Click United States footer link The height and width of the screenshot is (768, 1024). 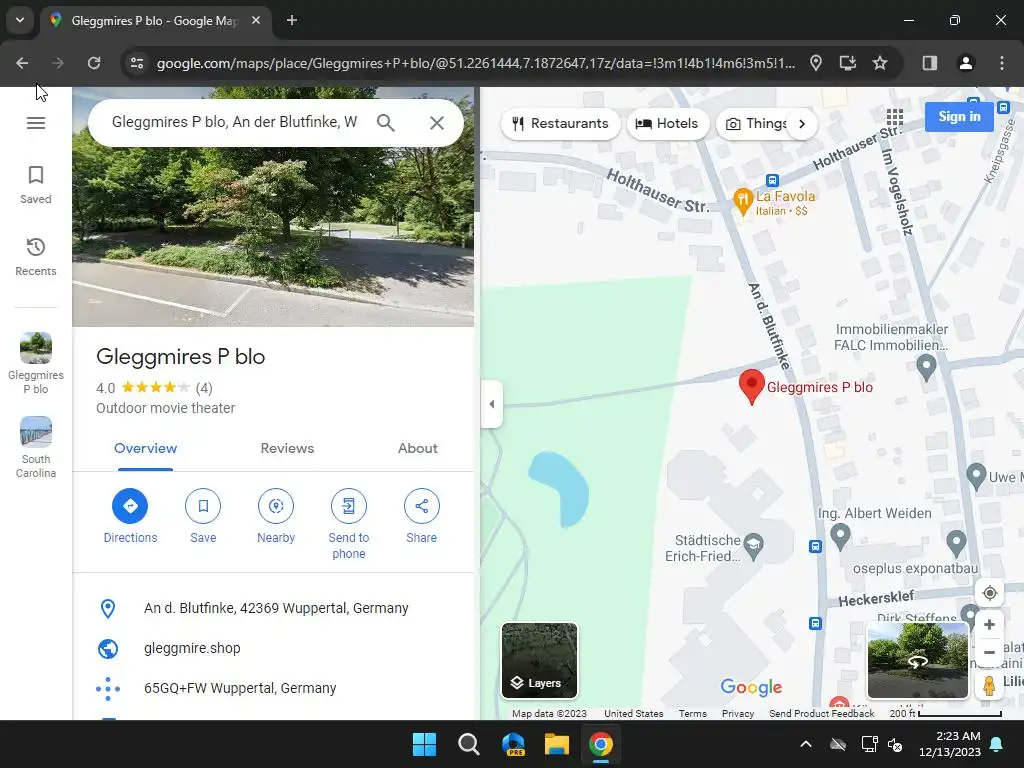click(x=633, y=714)
